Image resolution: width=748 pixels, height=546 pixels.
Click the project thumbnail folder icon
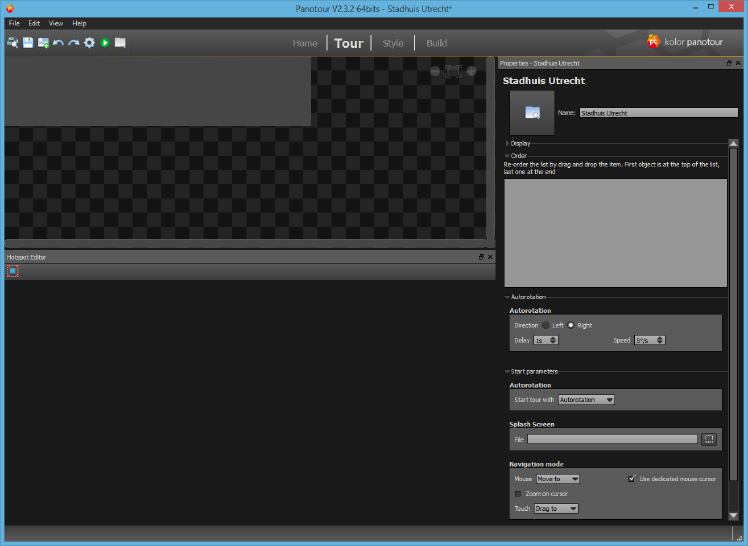532,113
